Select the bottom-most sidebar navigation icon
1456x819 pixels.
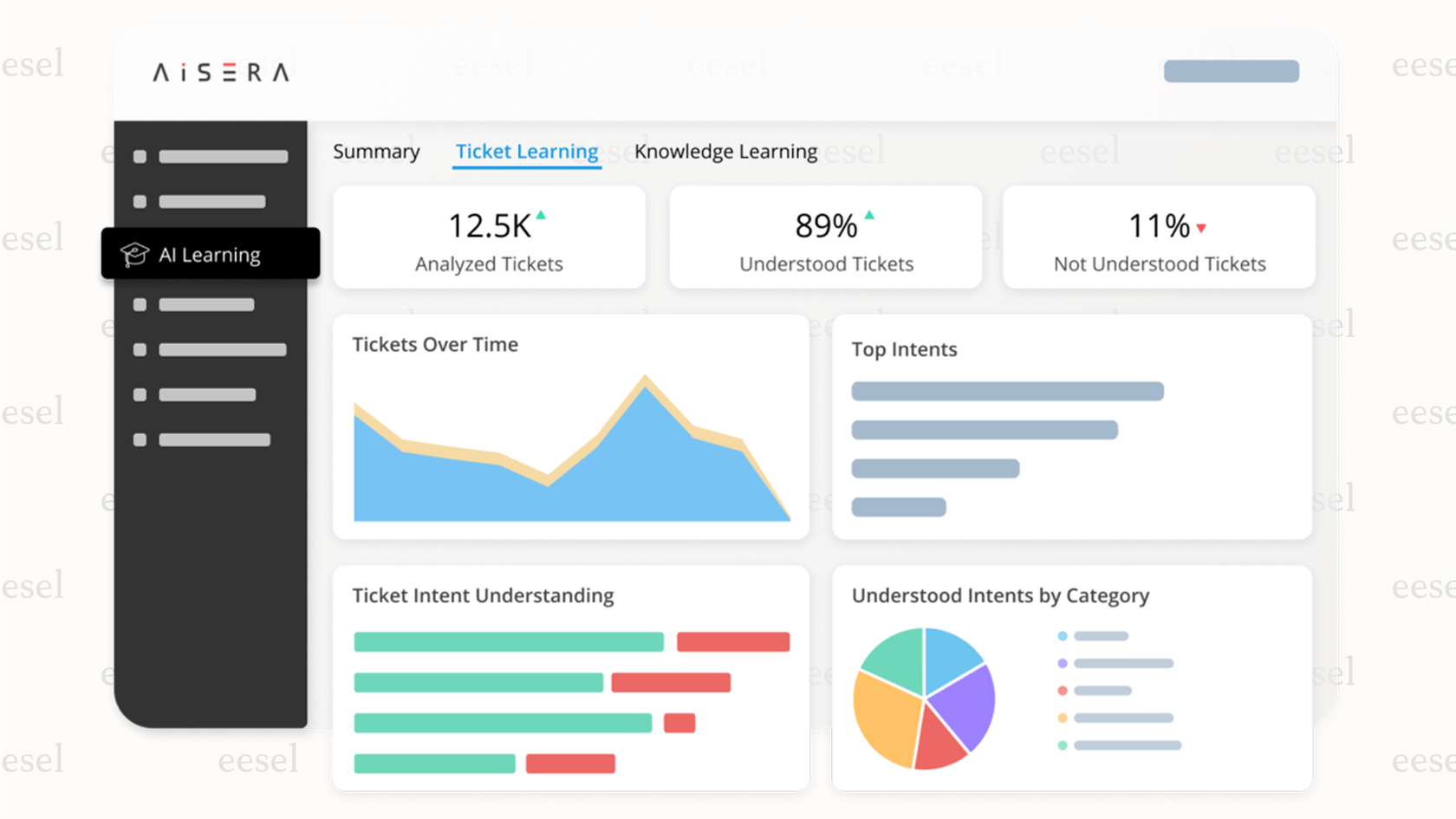[x=139, y=439]
